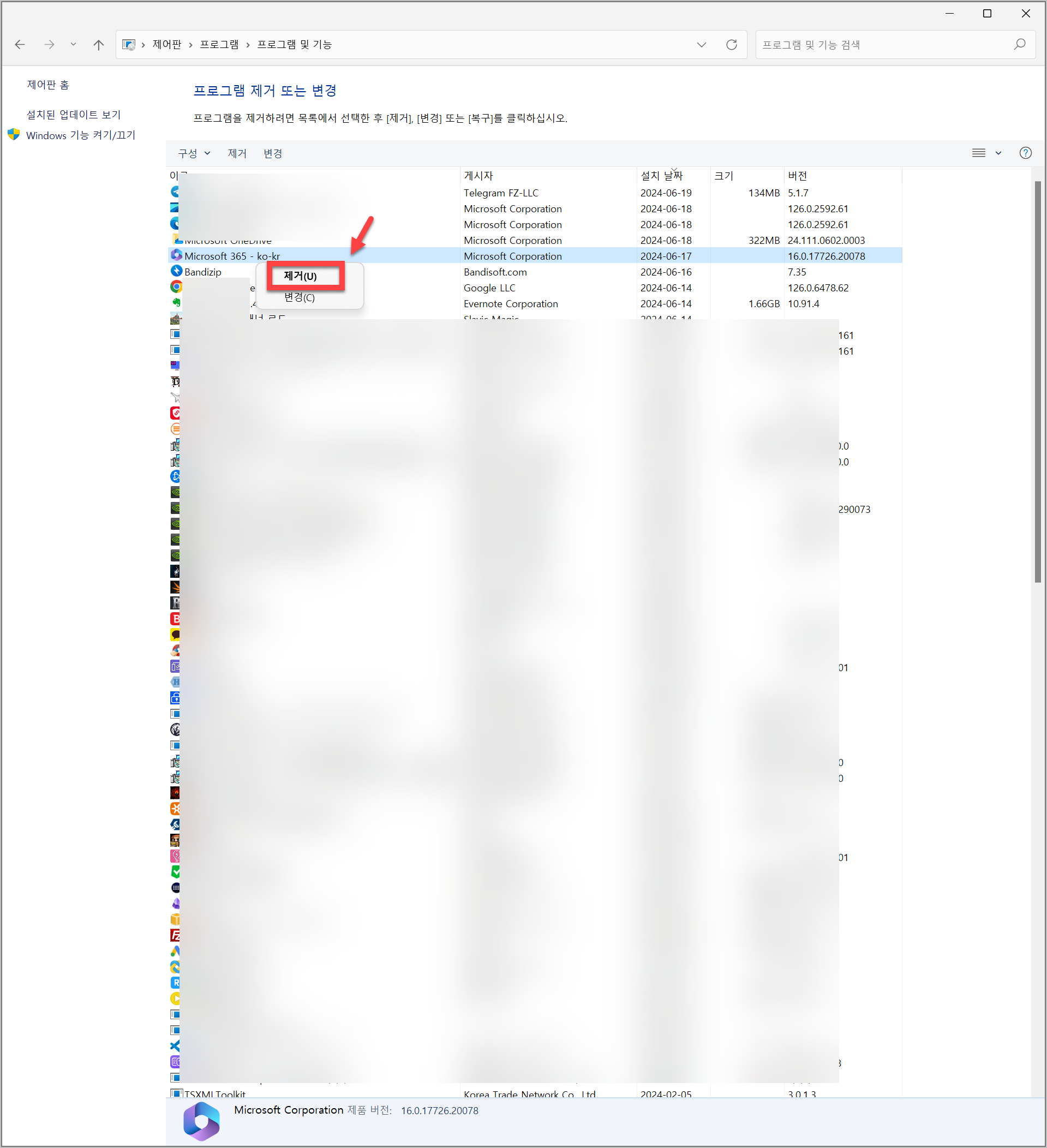1047x1148 pixels.
Task: Click the Bandizip app icon
Action: tap(176, 271)
